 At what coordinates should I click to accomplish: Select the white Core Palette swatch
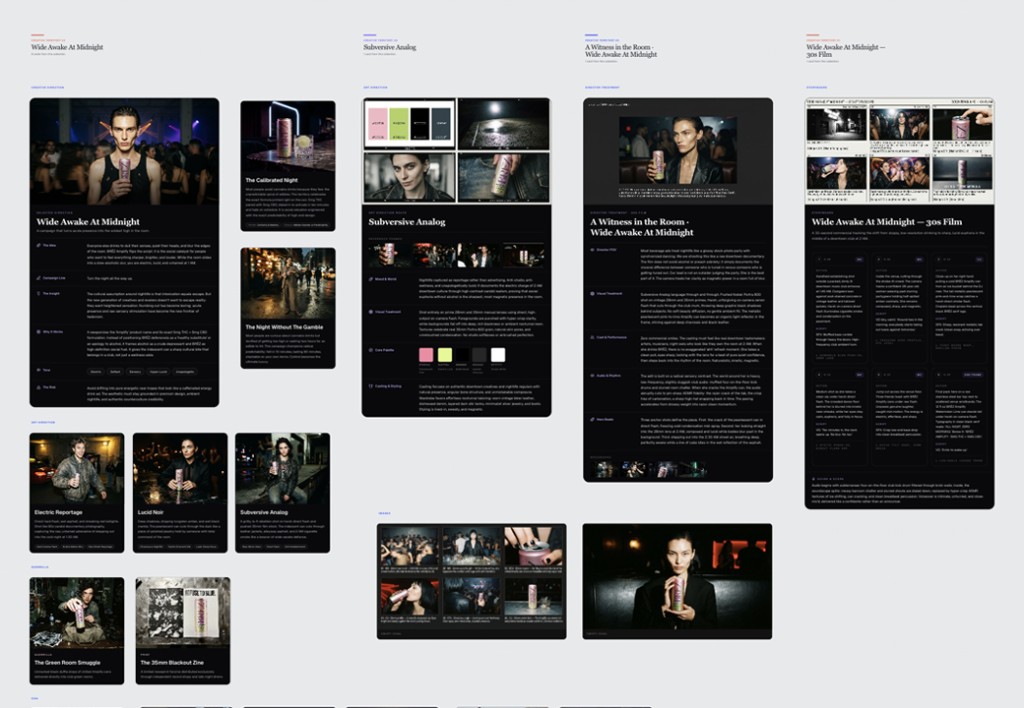(498, 355)
